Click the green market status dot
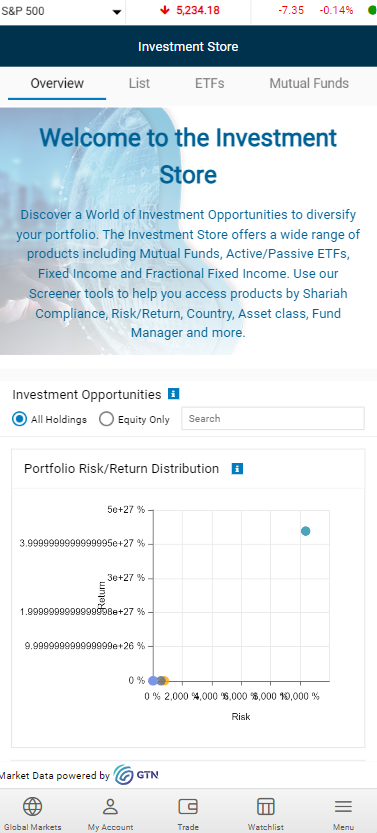The height and width of the screenshot is (833, 377). click(x=372, y=10)
